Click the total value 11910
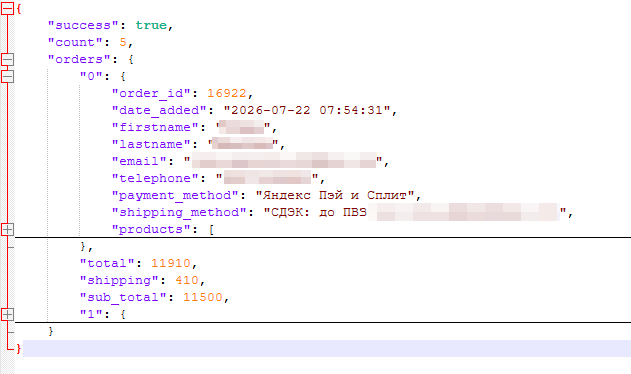The height and width of the screenshot is (374, 631). [x=171, y=263]
